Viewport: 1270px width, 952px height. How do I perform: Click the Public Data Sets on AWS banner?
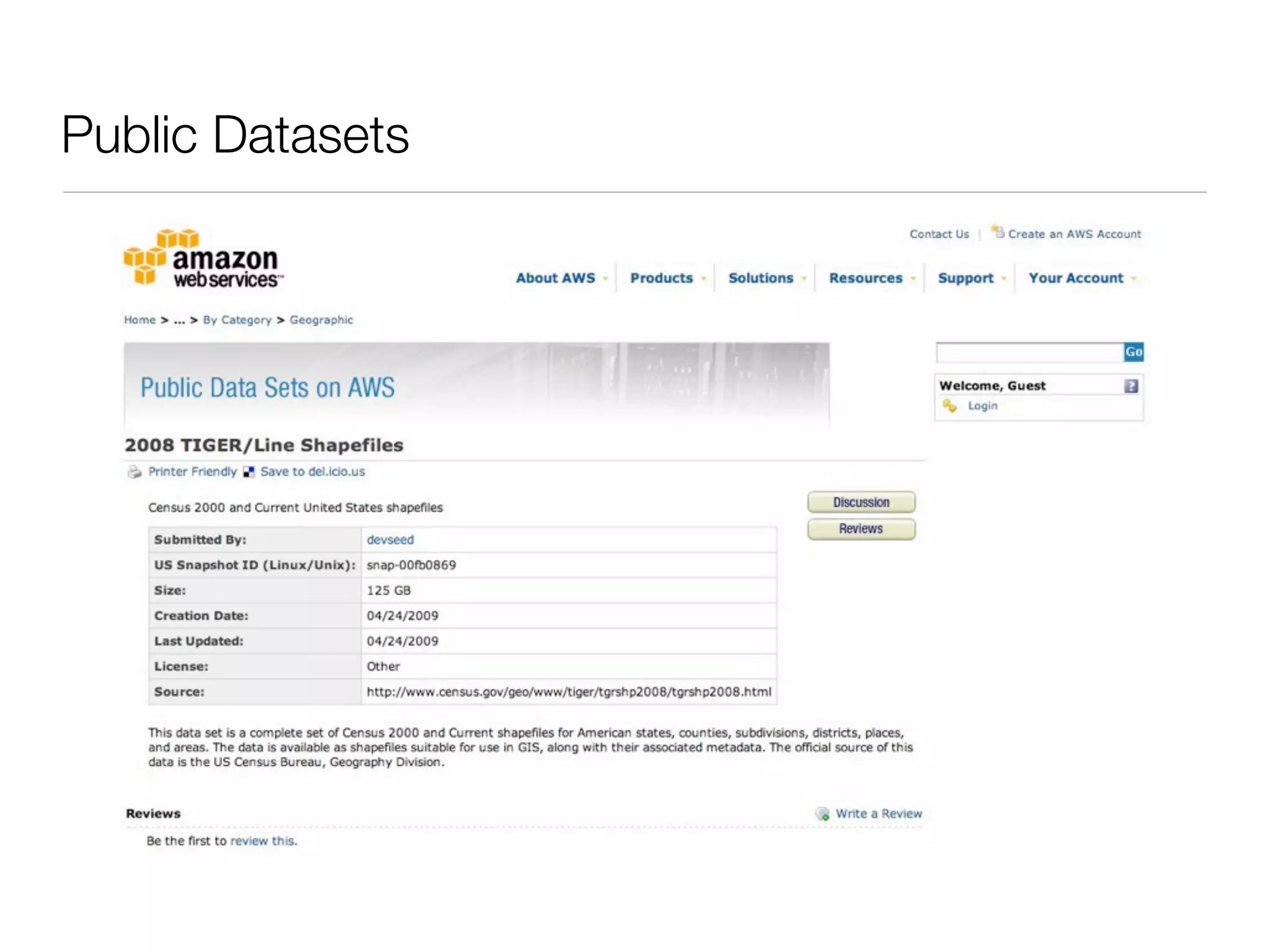tap(476, 386)
